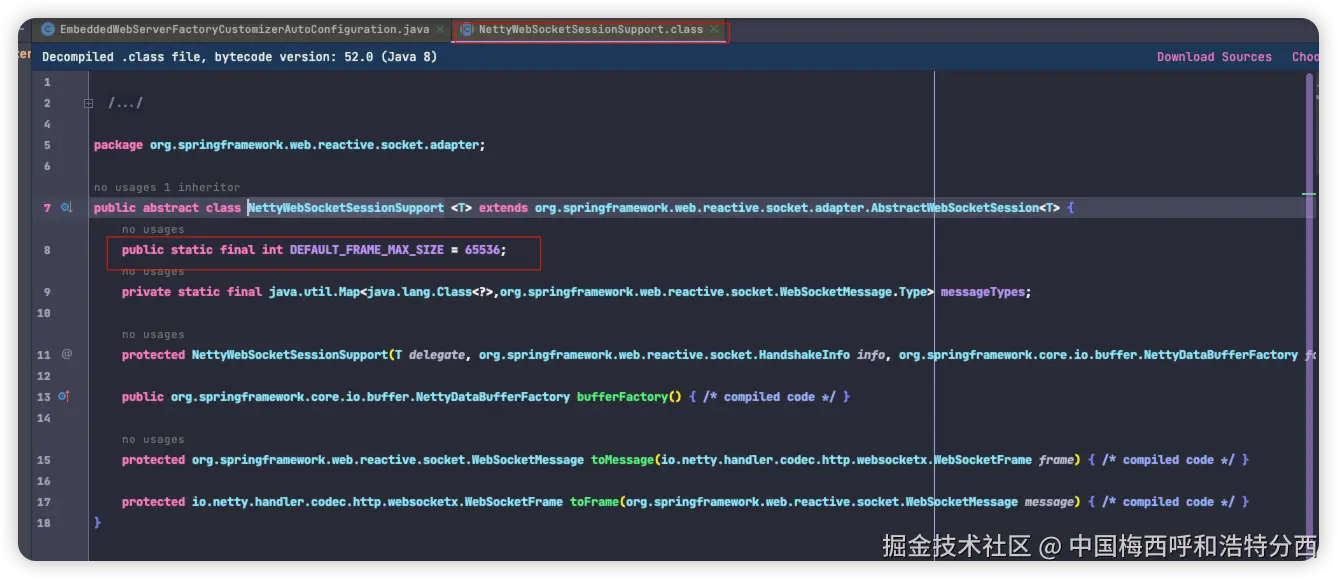Click the 'no usages' hint above toMessage
The width and height of the screenshot is (1337, 579).
tap(153, 439)
